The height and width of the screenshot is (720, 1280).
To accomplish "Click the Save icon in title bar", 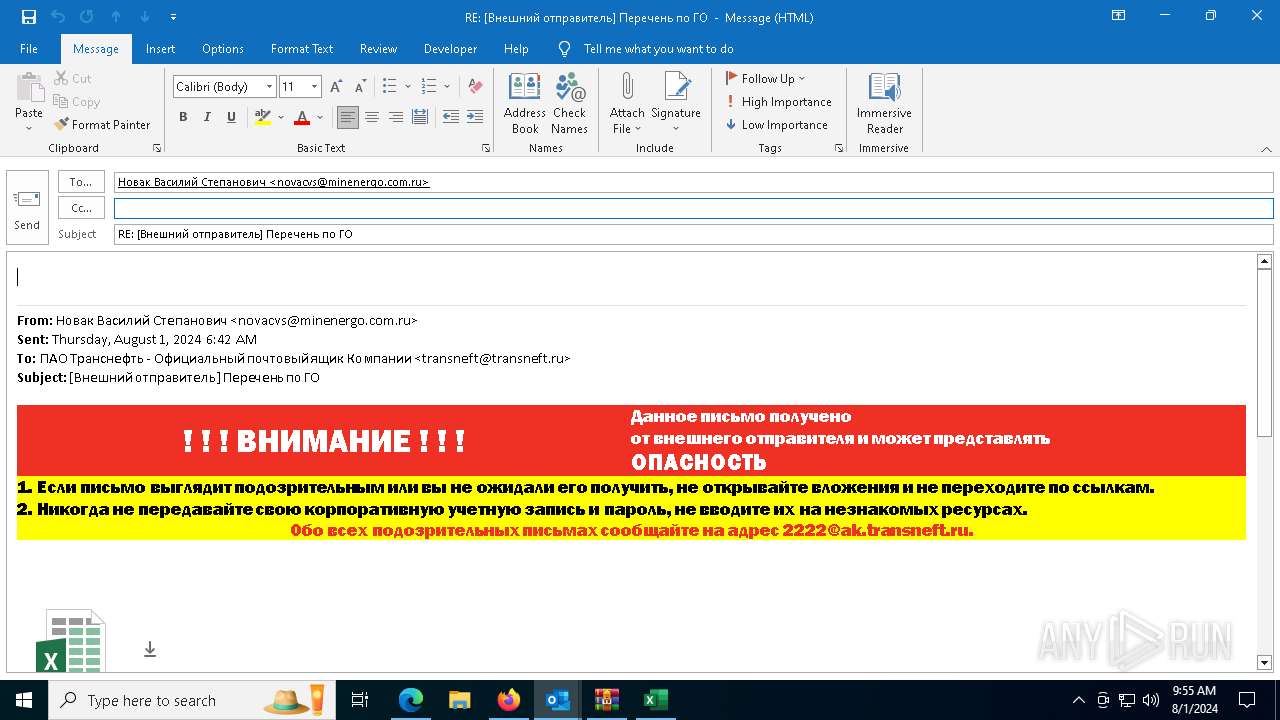I will [x=29, y=17].
